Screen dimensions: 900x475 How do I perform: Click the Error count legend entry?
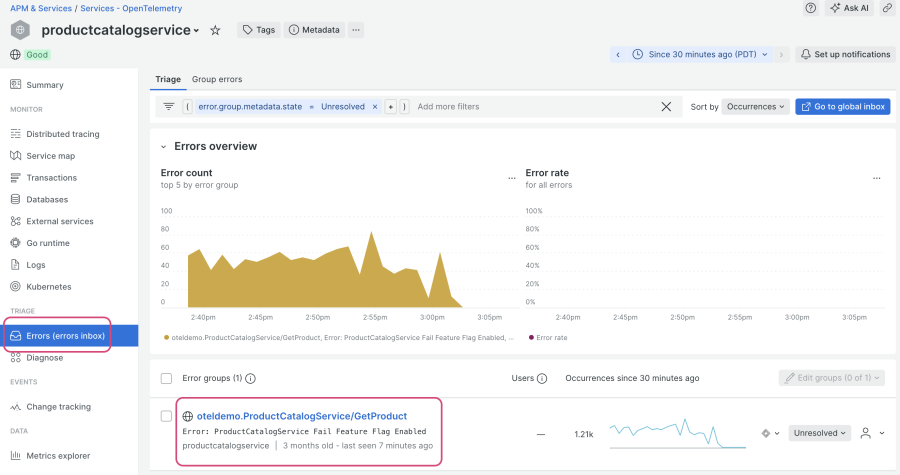click(339, 338)
